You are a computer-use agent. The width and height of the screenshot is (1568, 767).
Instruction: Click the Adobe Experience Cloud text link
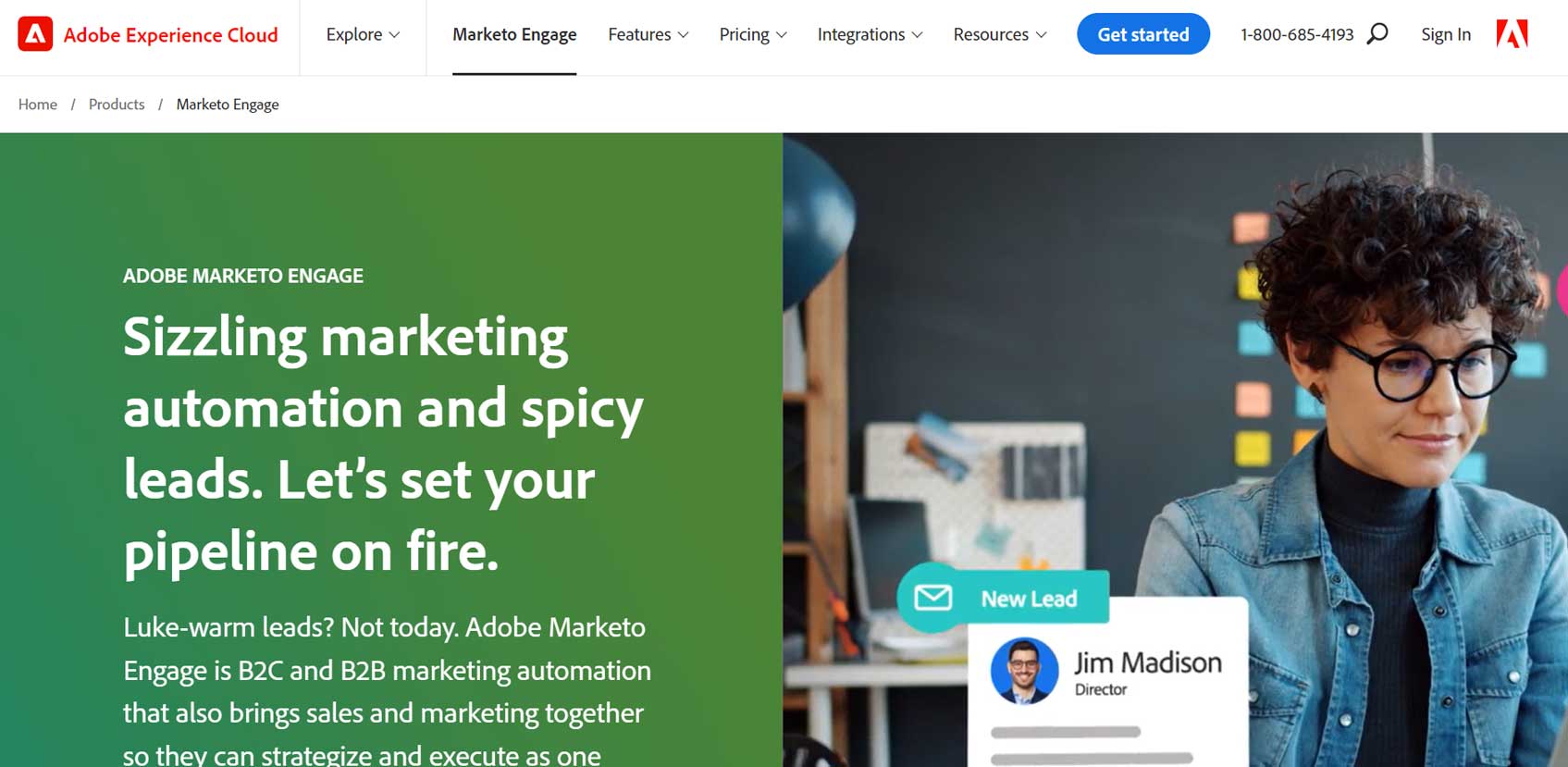(171, 35)
